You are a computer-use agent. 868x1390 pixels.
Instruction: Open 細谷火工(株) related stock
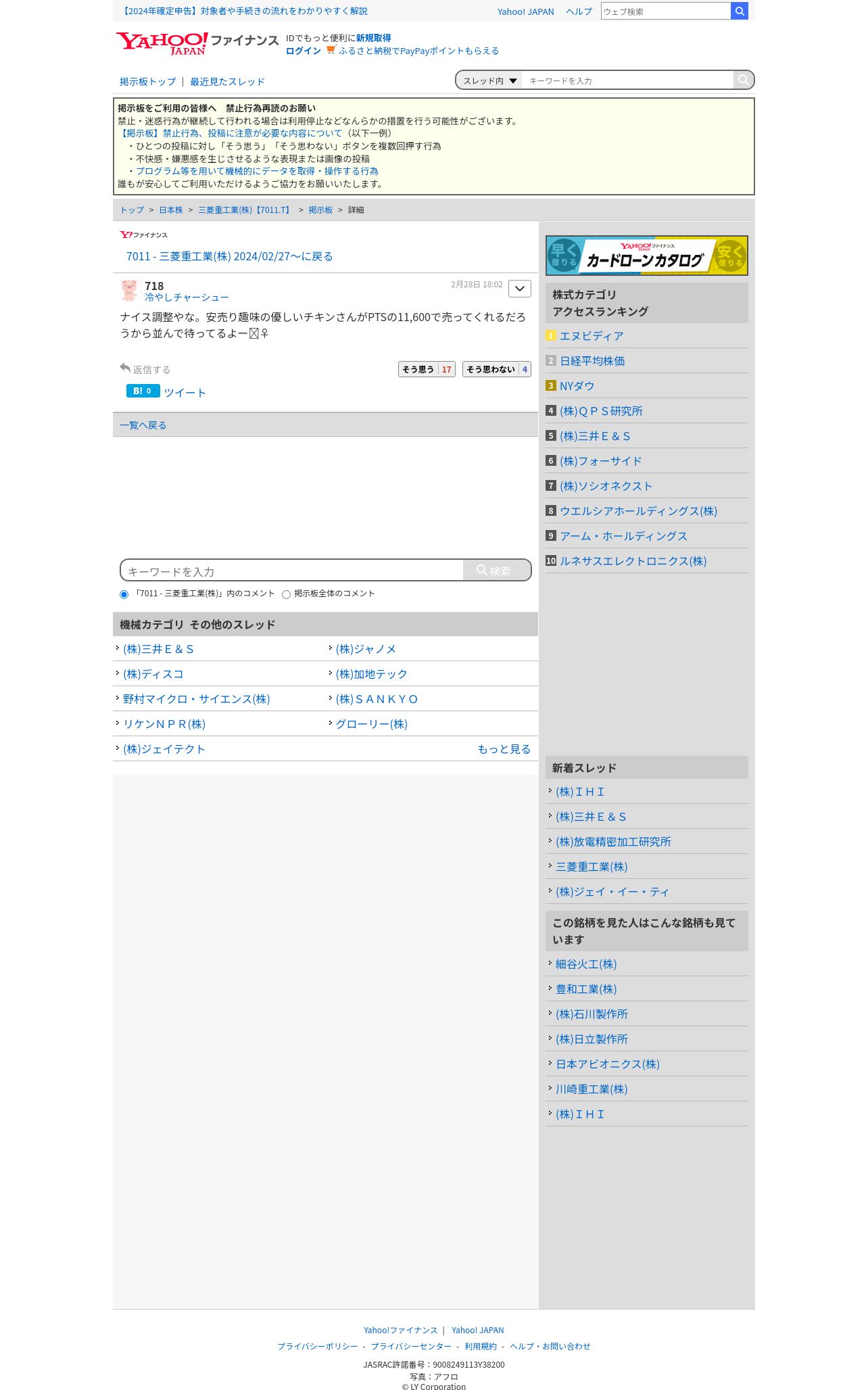pos(586,964)
